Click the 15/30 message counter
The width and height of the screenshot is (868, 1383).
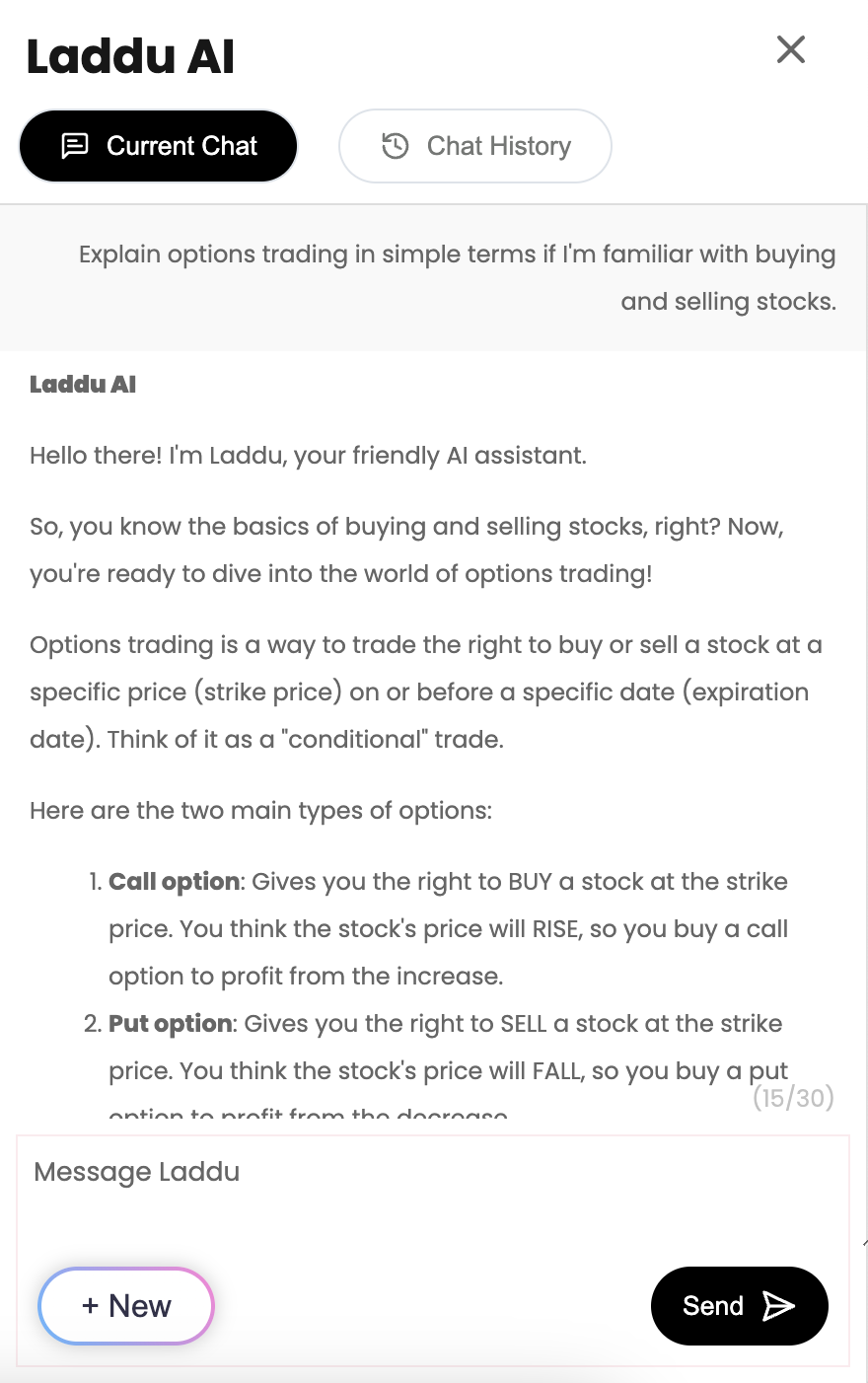[793, 1097]
